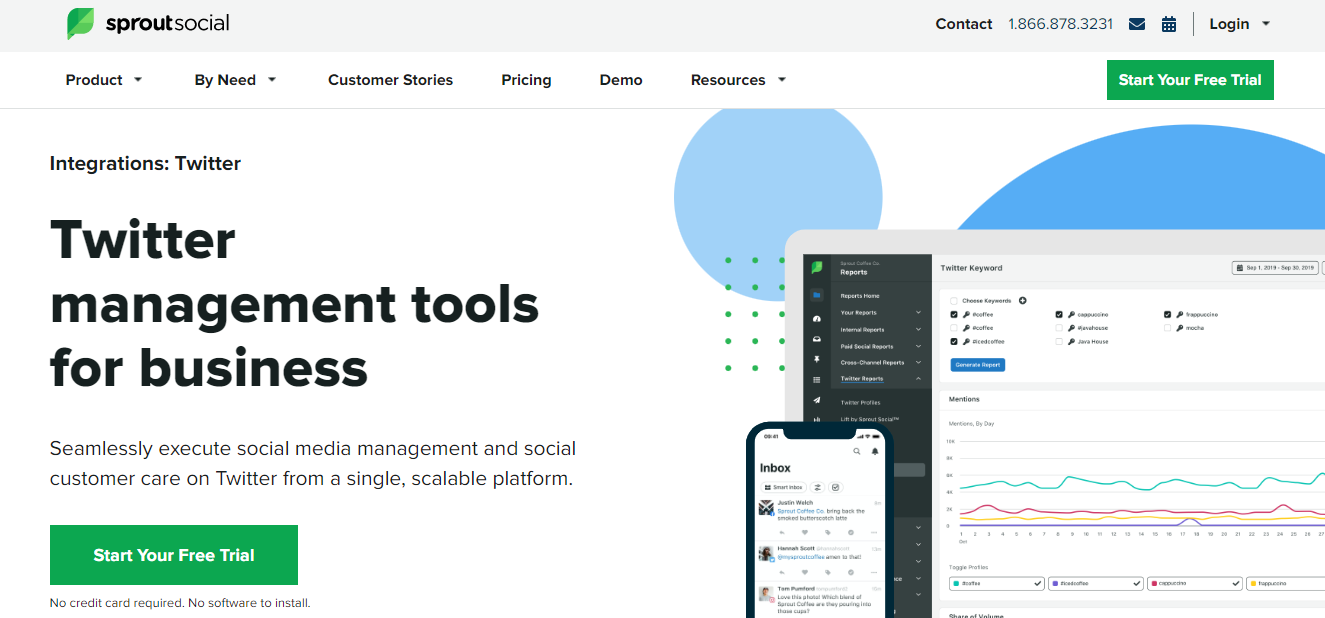
Task: Click tag icon under Hannah Scott message
Action: pyautogui.click(x=828, y=574)
